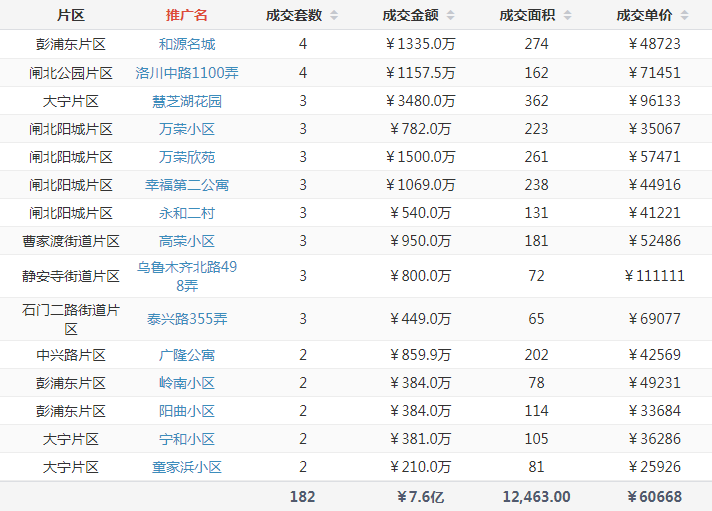Select average price ¥60668
The width and height of the screenshot is (712, 511).
pos(654,497)
